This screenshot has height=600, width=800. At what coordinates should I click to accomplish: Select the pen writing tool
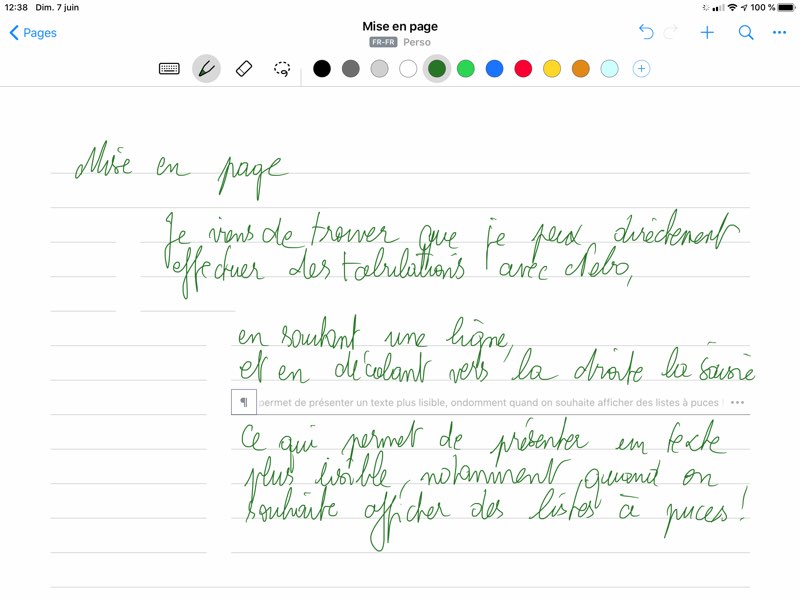pos(206,69)
